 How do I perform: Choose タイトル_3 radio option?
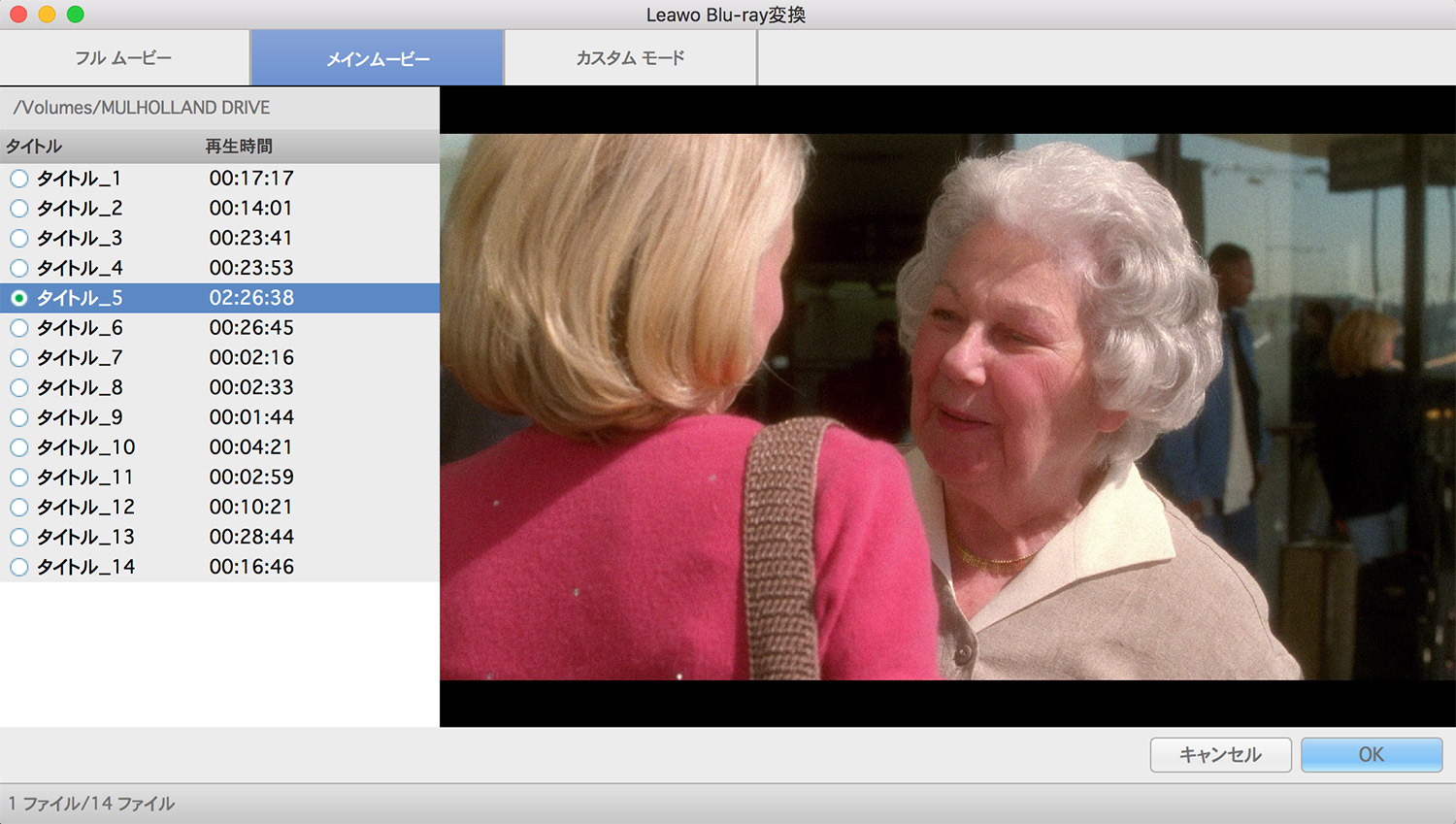click(19, 239)
